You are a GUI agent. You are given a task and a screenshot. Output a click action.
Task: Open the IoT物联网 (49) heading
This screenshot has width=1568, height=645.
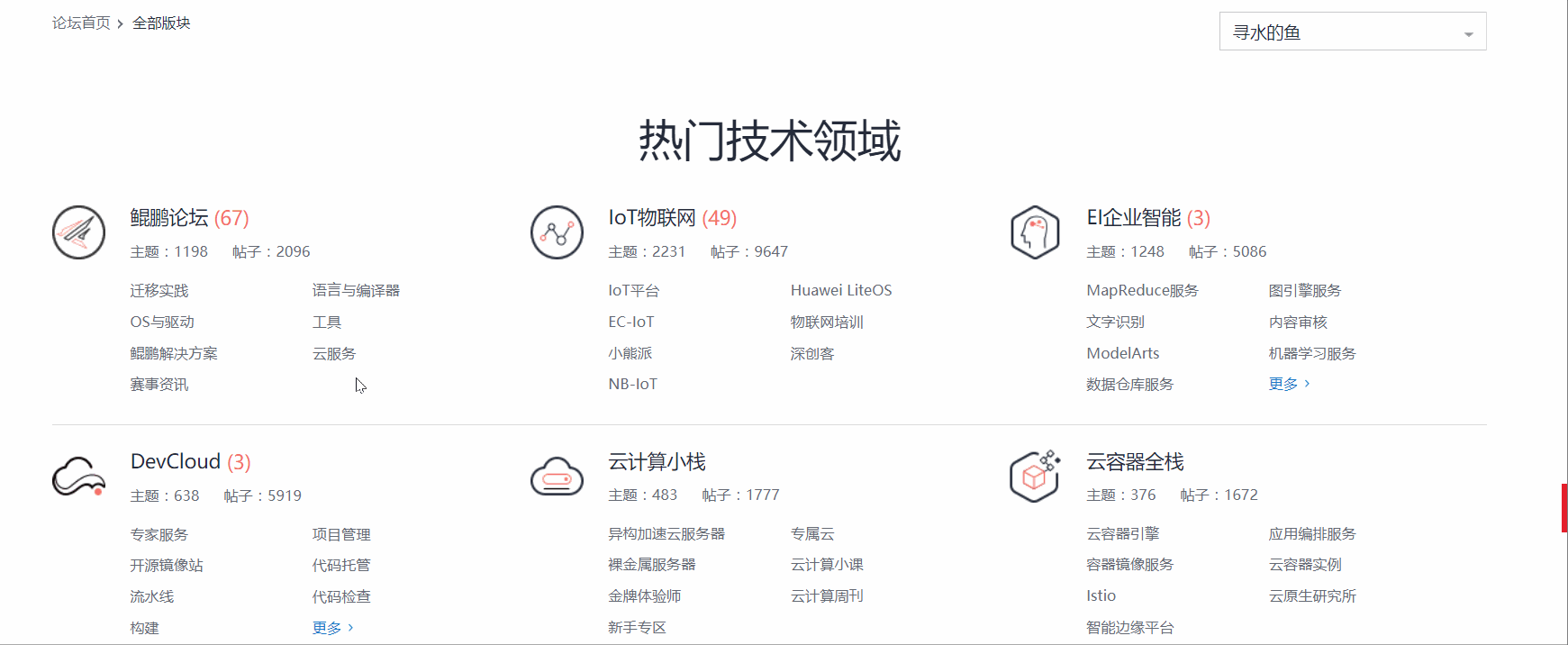[x=672, y=218]
